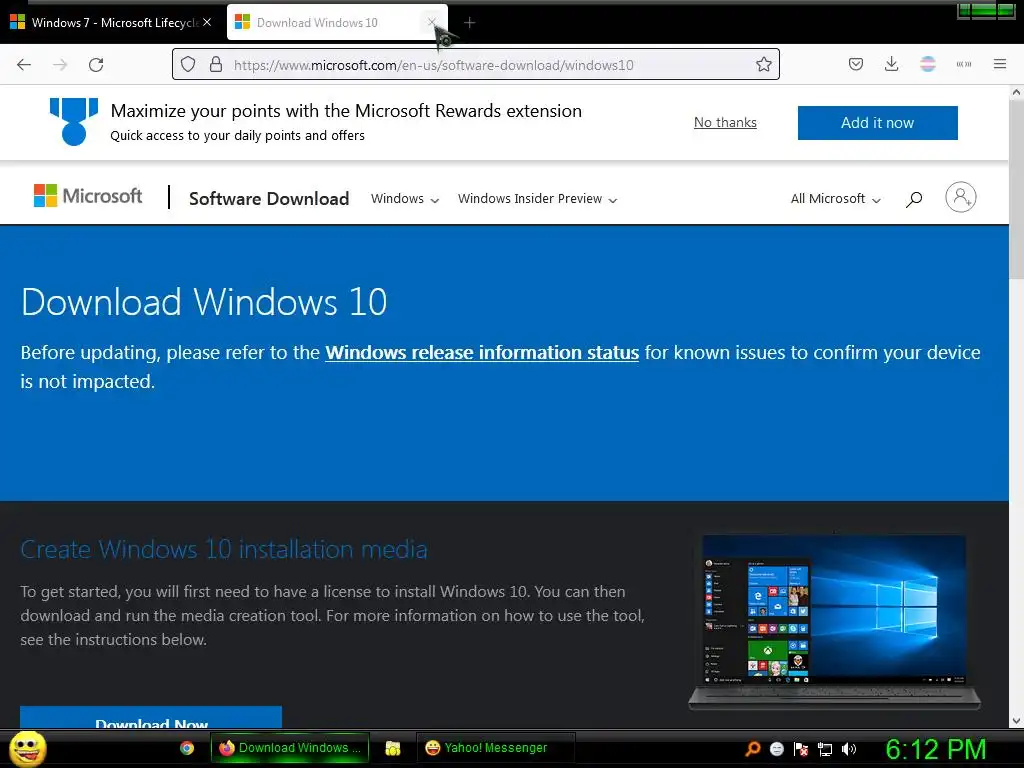Click the white round tray icon
The image size is (1024, 768).
point(776,749)
